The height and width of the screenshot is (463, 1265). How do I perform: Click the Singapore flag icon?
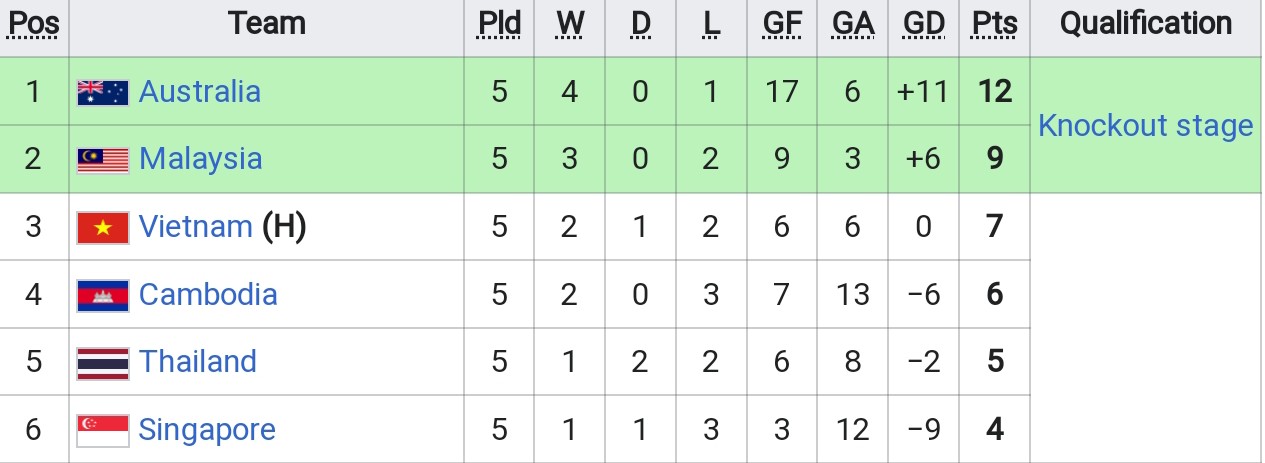[103, 430]
